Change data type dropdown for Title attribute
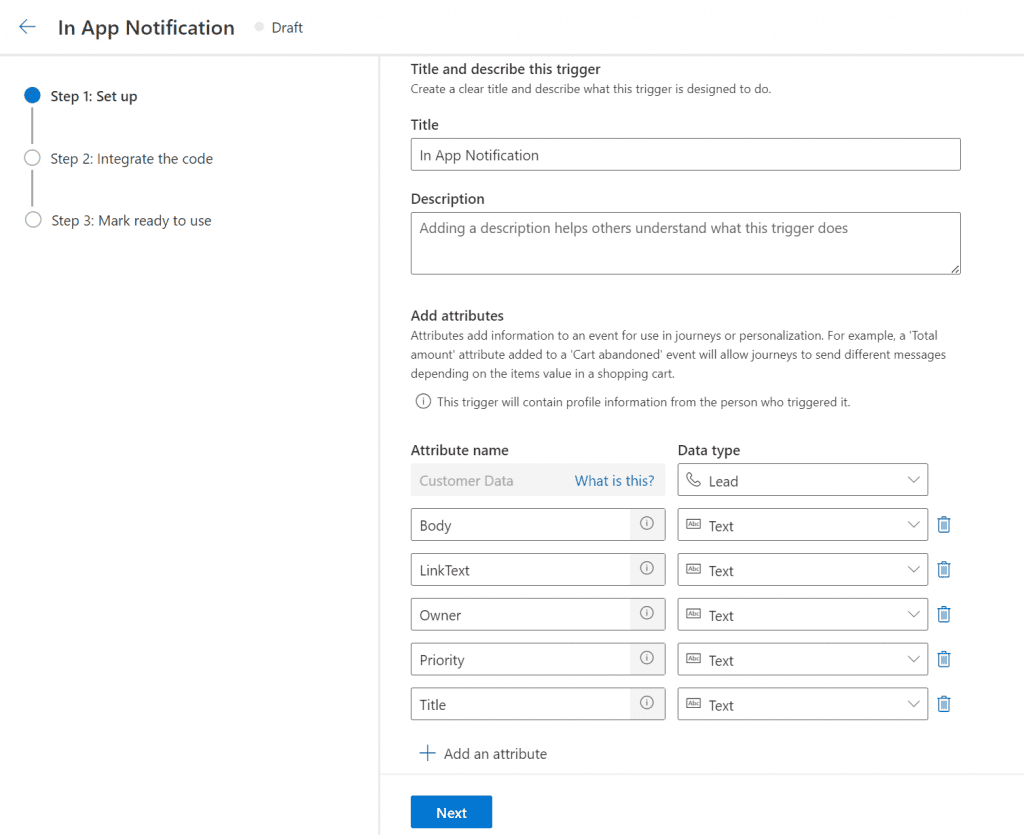The image size is (1024, 835). point(802,705)
